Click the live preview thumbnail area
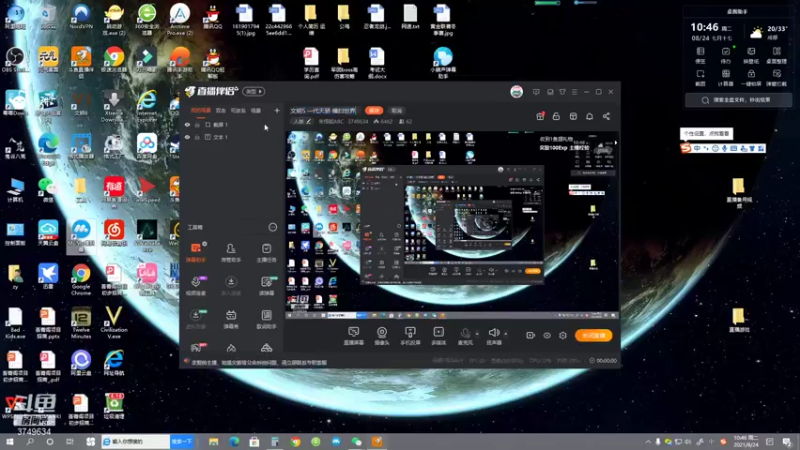800x450 pixels. pos(452,226)
